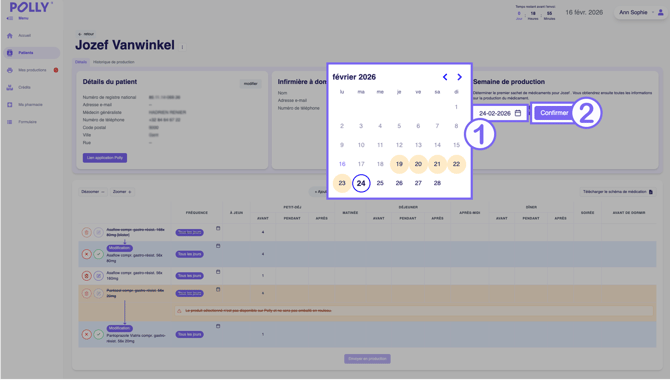Open the calendar icon in the date field

(518, 113)
